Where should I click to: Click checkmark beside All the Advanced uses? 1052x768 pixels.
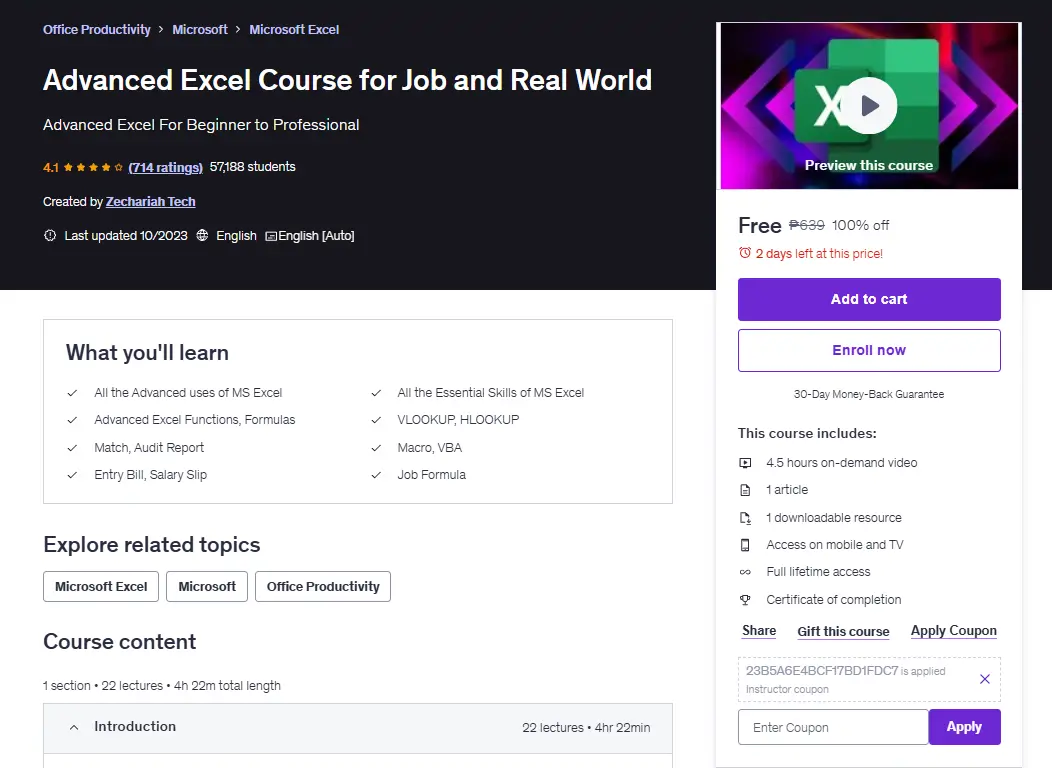click(72, 393)
